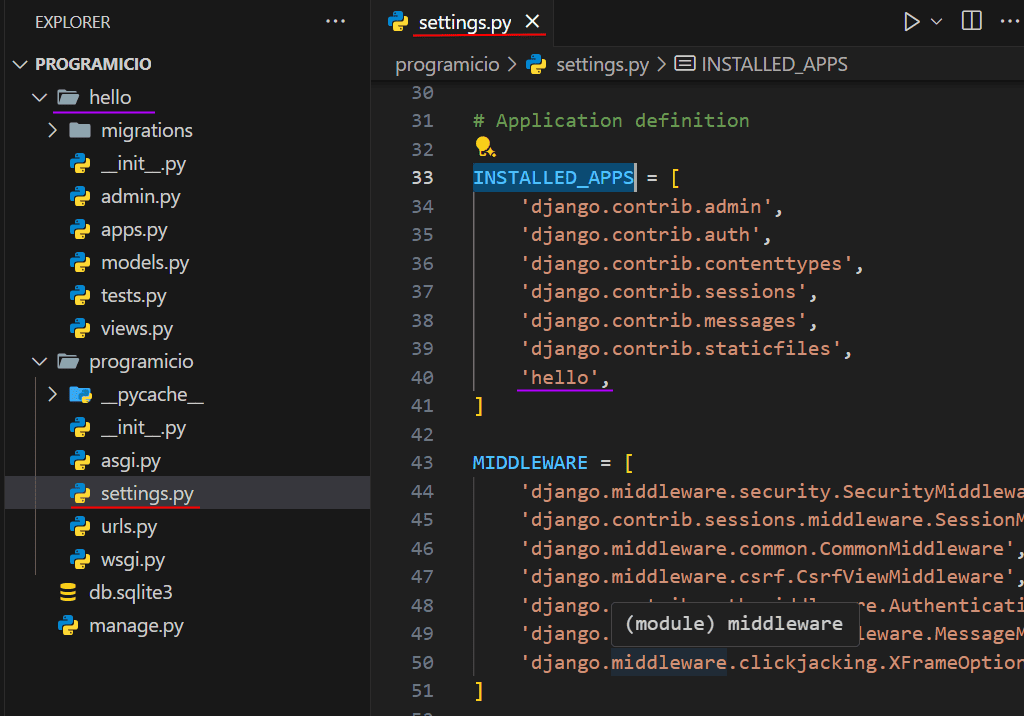Open views.py in the file tree

click(136, 328)
